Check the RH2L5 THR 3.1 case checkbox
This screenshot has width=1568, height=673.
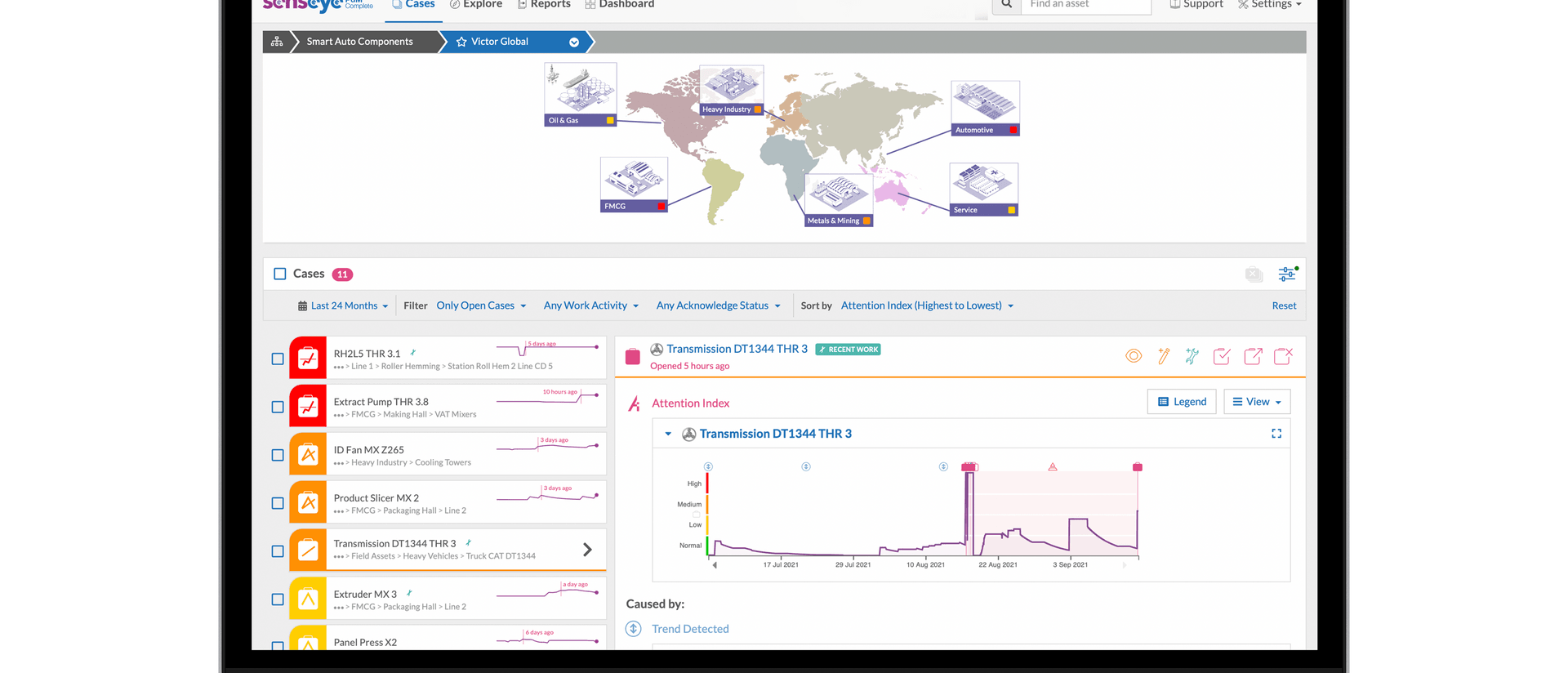coord(278,359)
